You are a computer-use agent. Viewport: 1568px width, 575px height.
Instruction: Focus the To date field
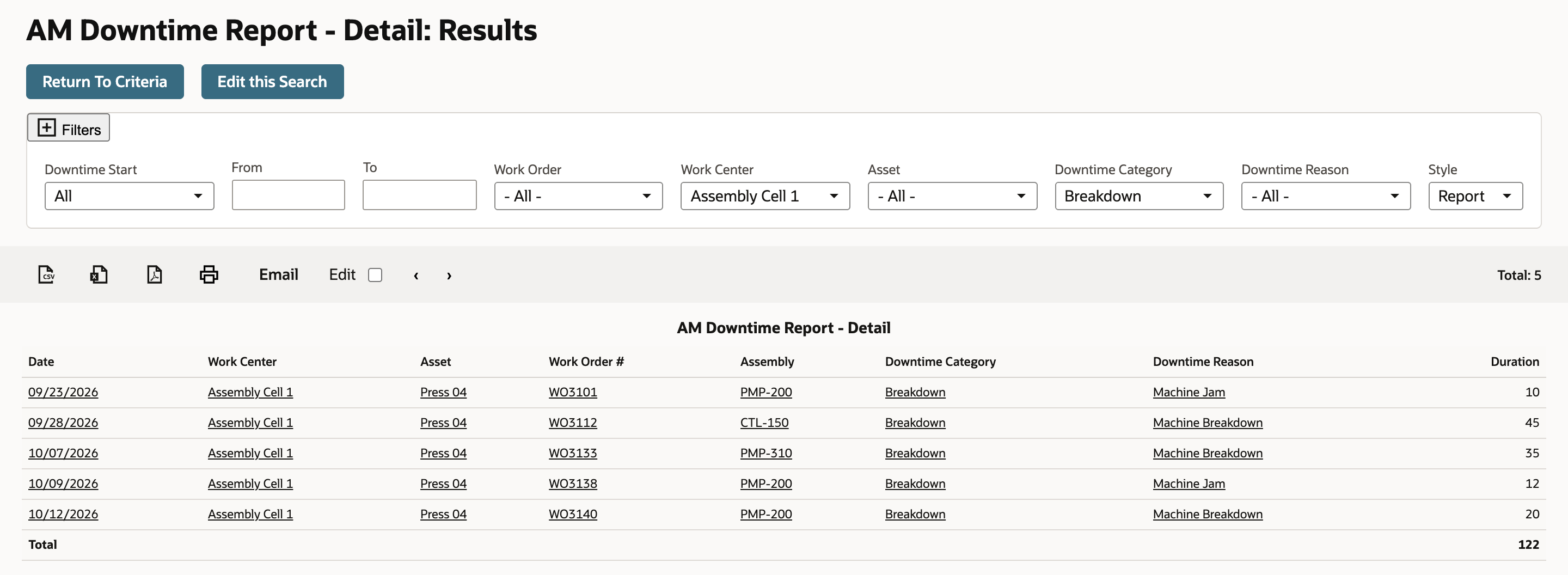point(419,195)
